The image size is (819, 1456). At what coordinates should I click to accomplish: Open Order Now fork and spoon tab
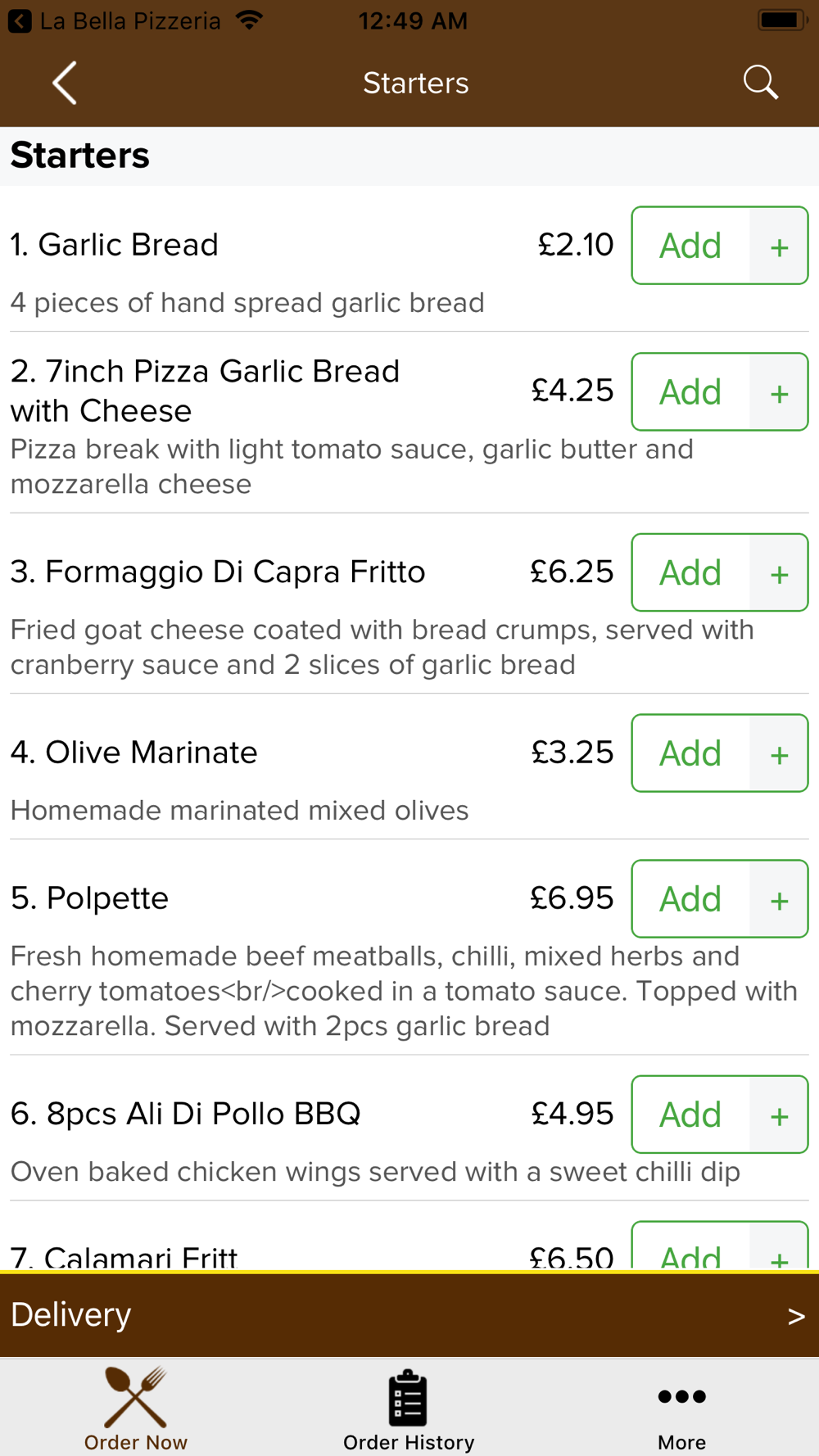136,1409
